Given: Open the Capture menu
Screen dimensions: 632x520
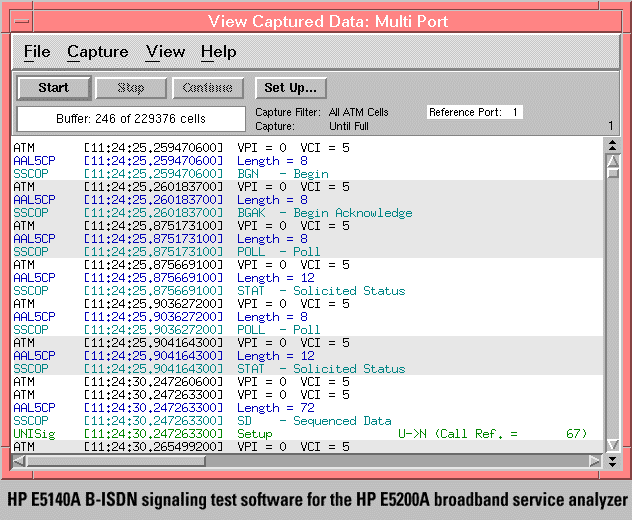Looking at the screenshot, I should click(97, 52).
